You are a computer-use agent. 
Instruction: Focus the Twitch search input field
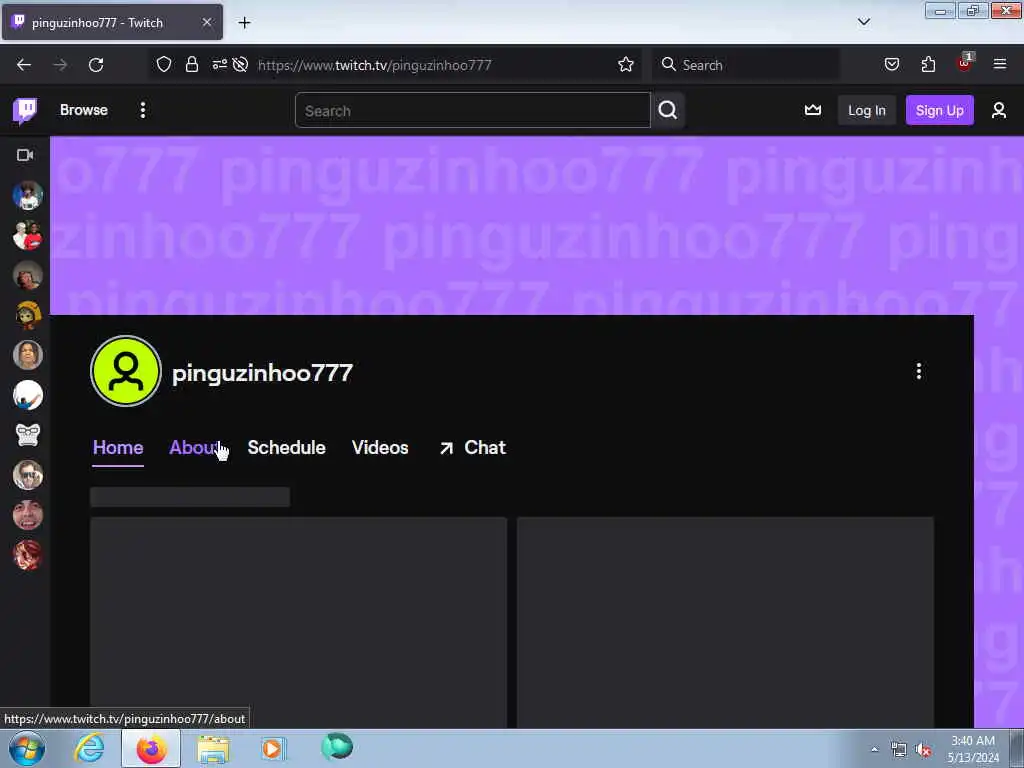tap(472, 110)
